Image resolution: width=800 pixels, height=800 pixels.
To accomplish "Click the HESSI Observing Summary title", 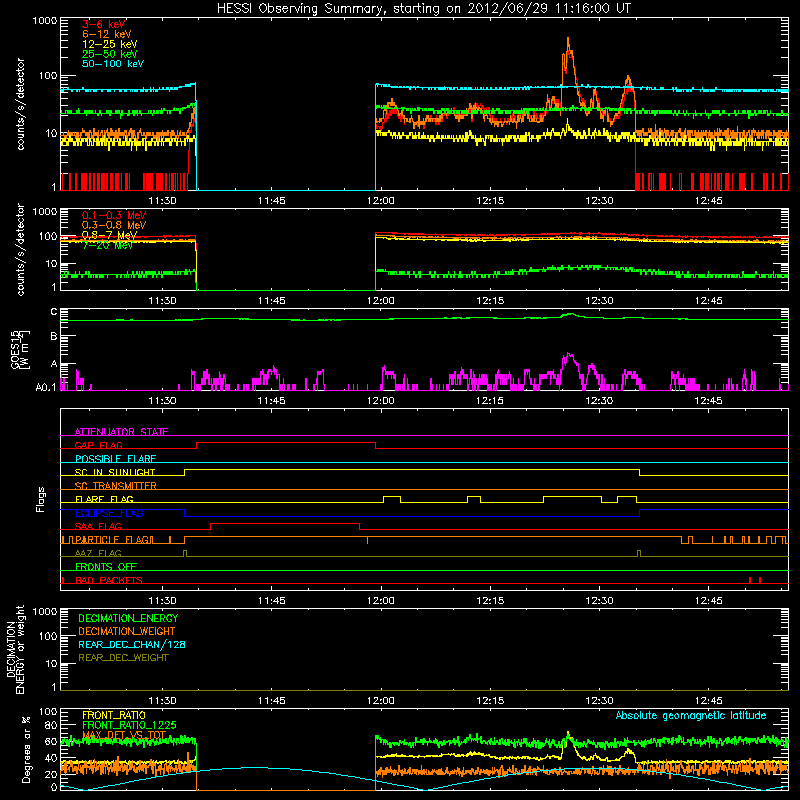I will click(424, 9).
